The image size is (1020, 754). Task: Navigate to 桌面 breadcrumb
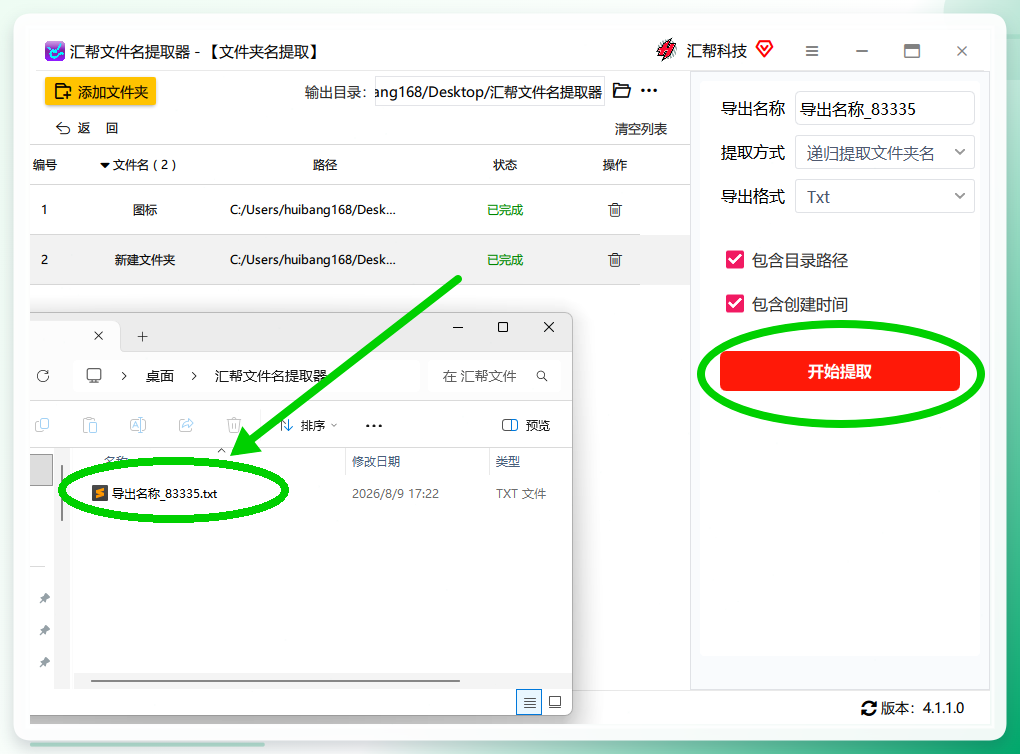[160, 376]
